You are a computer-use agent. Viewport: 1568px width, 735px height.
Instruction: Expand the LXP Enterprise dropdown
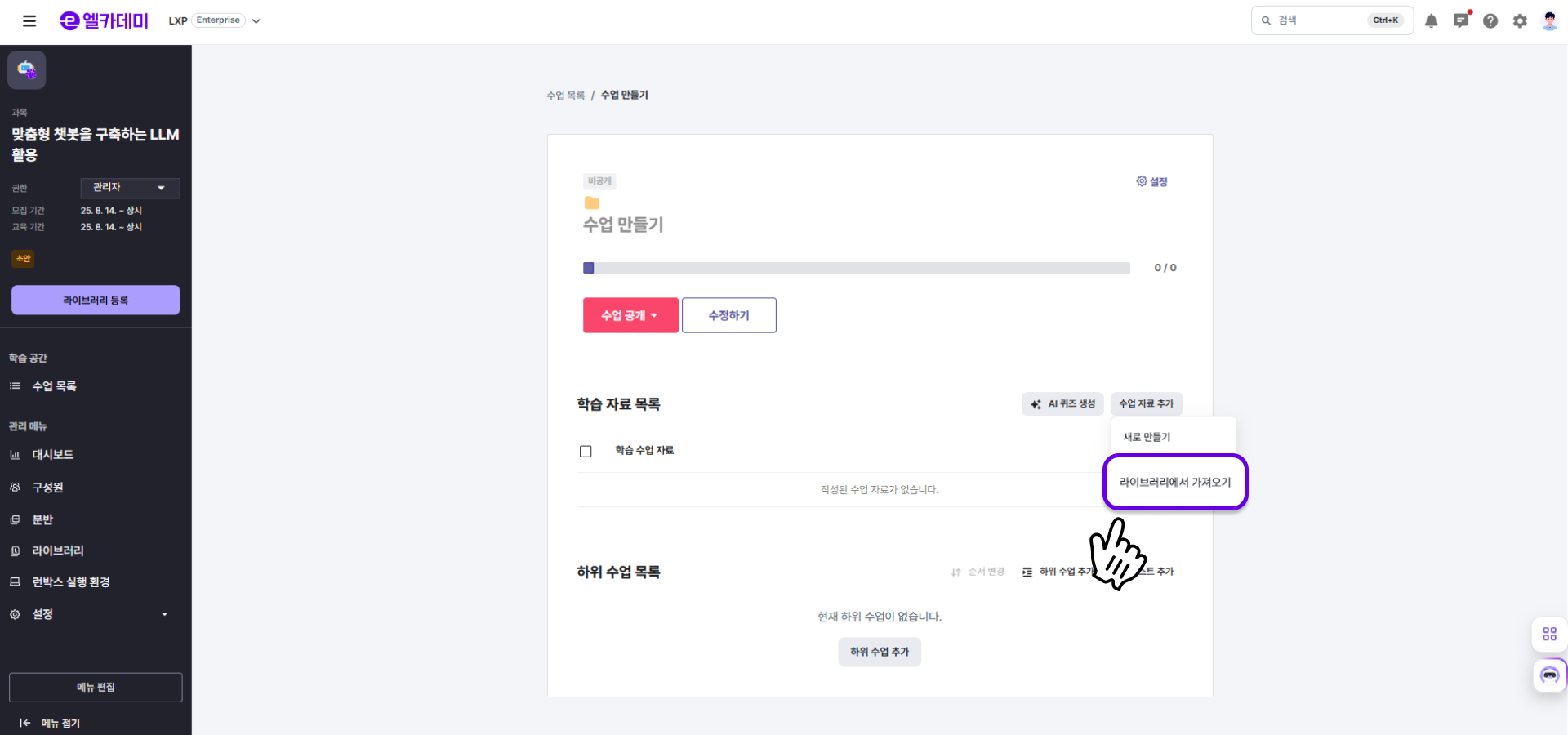pyautogui.click(x=256, y=21)
